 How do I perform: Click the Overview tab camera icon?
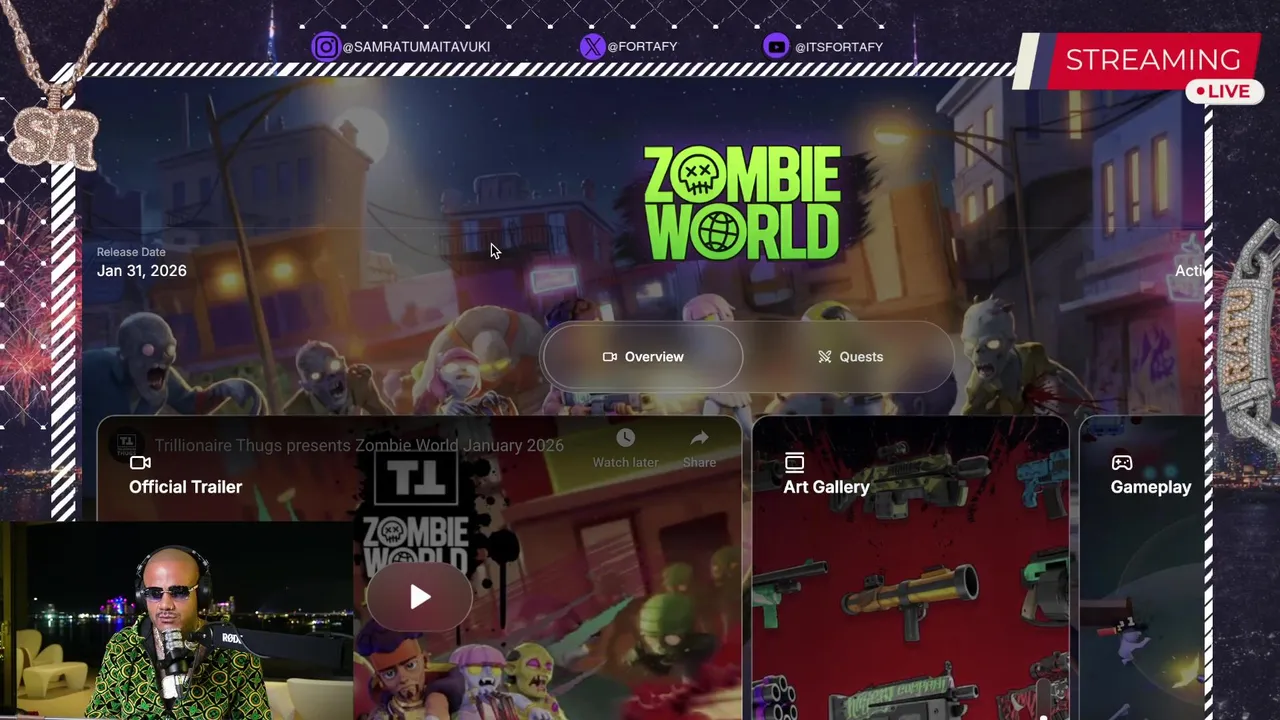[x=610, y=357]
